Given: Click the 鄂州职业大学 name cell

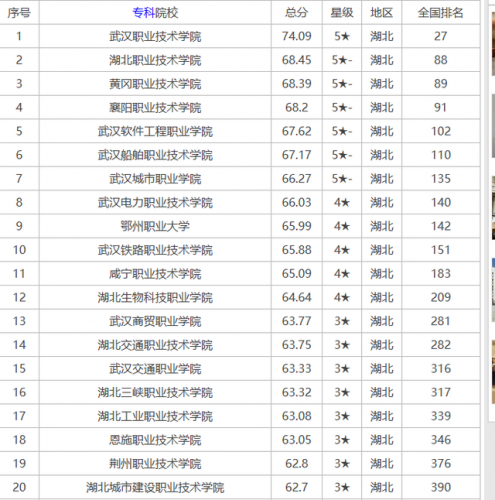Looking at the screenshot, I should 155,226.
